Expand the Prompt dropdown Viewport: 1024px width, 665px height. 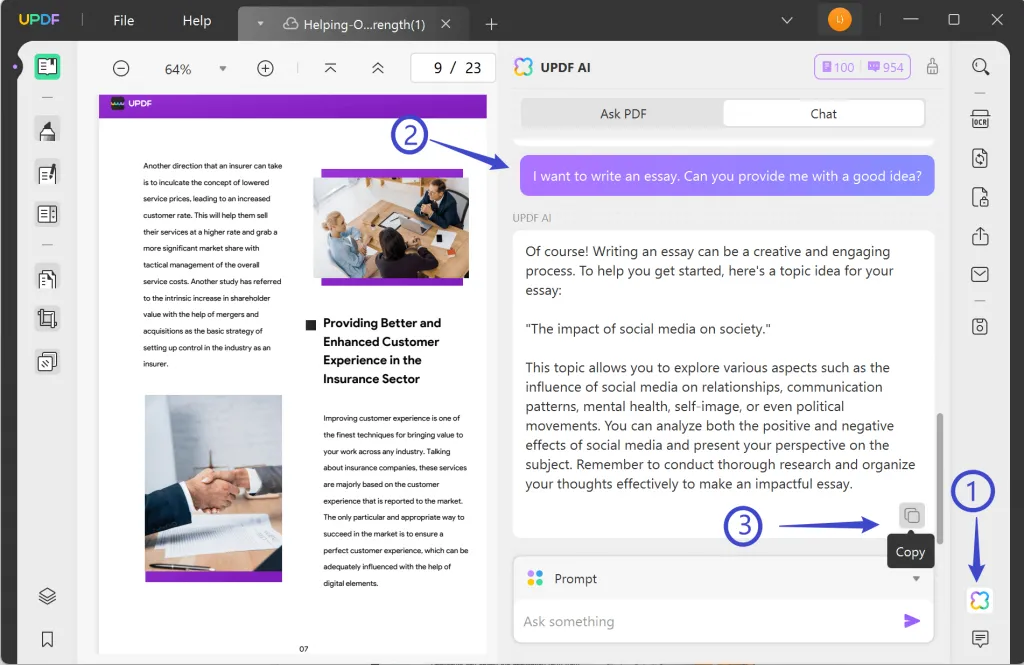coord(916,579)
